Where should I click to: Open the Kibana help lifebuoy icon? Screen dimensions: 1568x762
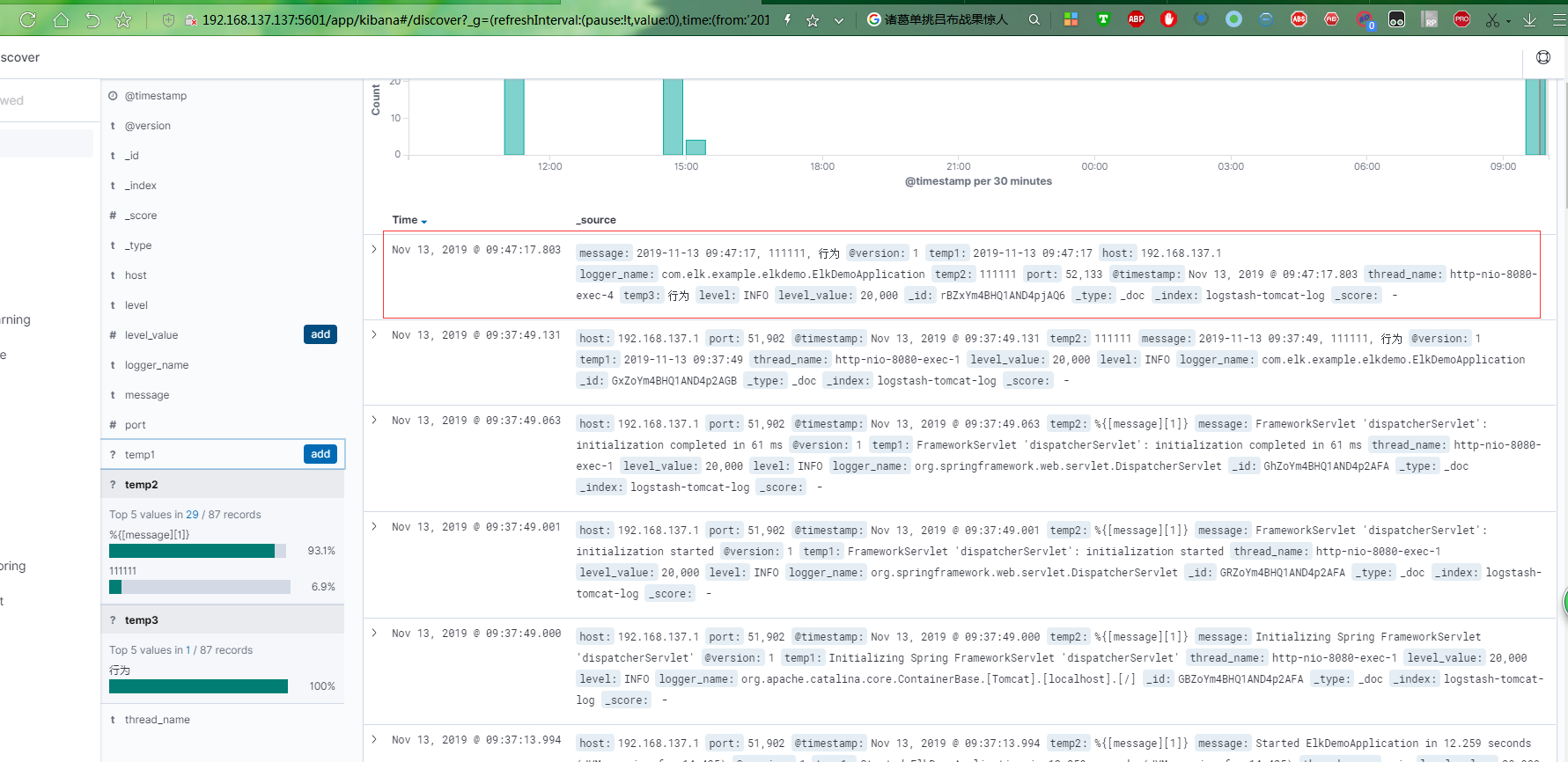[1543, 57]
